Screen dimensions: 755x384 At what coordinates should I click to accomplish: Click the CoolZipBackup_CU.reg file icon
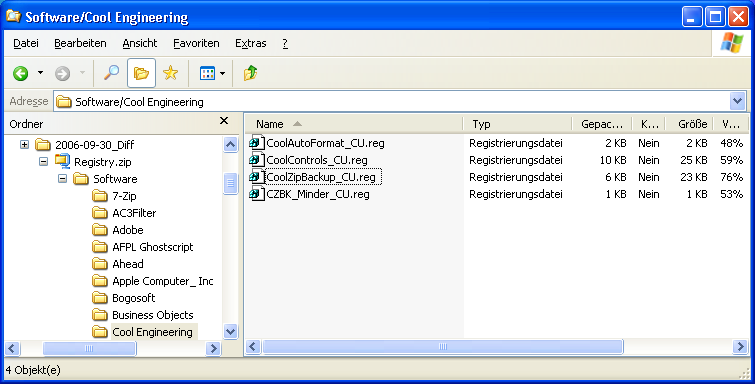pos(256,177)
